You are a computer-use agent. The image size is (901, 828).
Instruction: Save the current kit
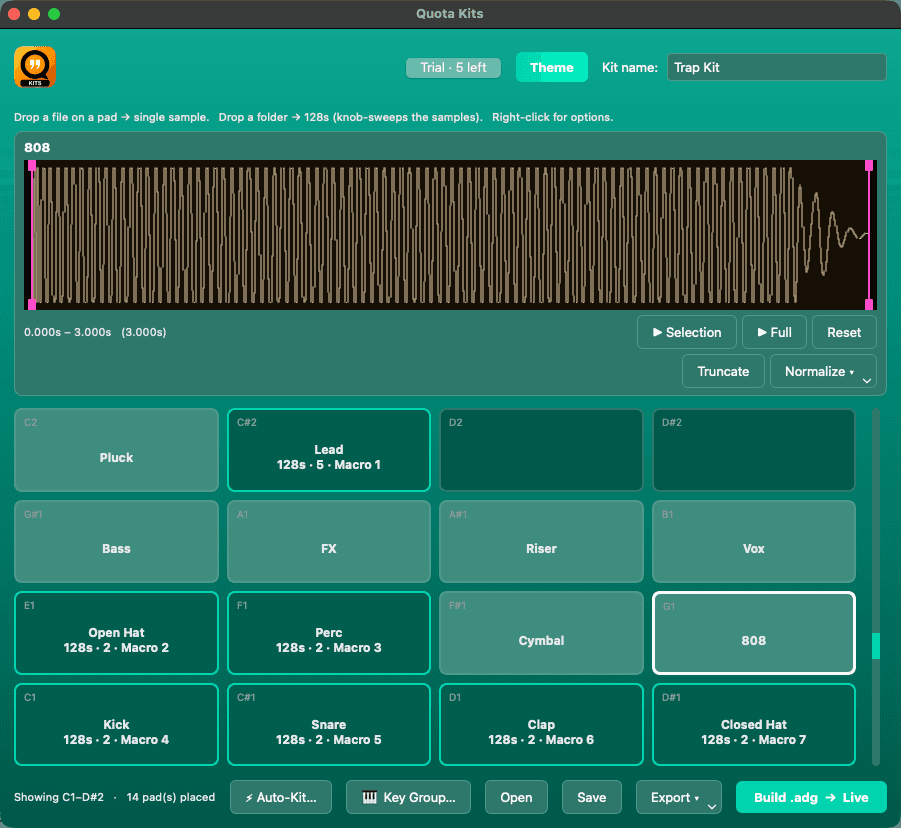[591, 797]
